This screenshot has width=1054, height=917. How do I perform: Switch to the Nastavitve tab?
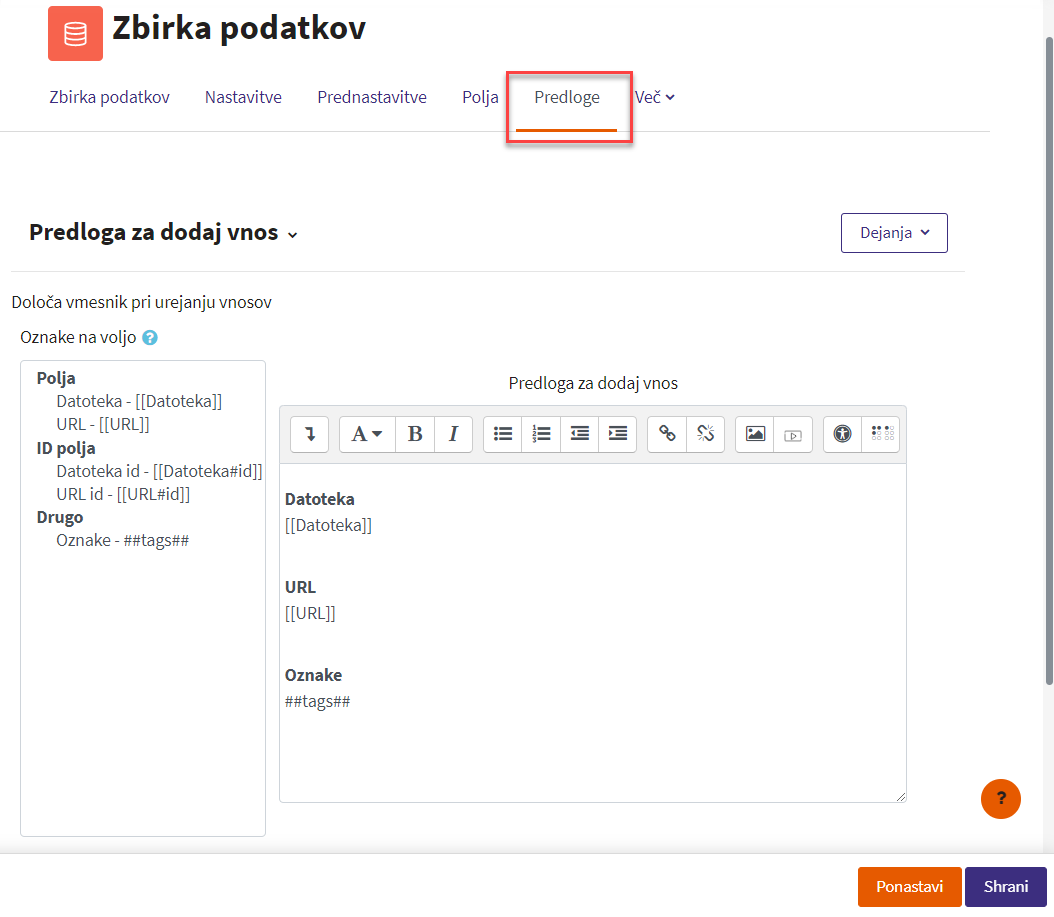point(243,97)
